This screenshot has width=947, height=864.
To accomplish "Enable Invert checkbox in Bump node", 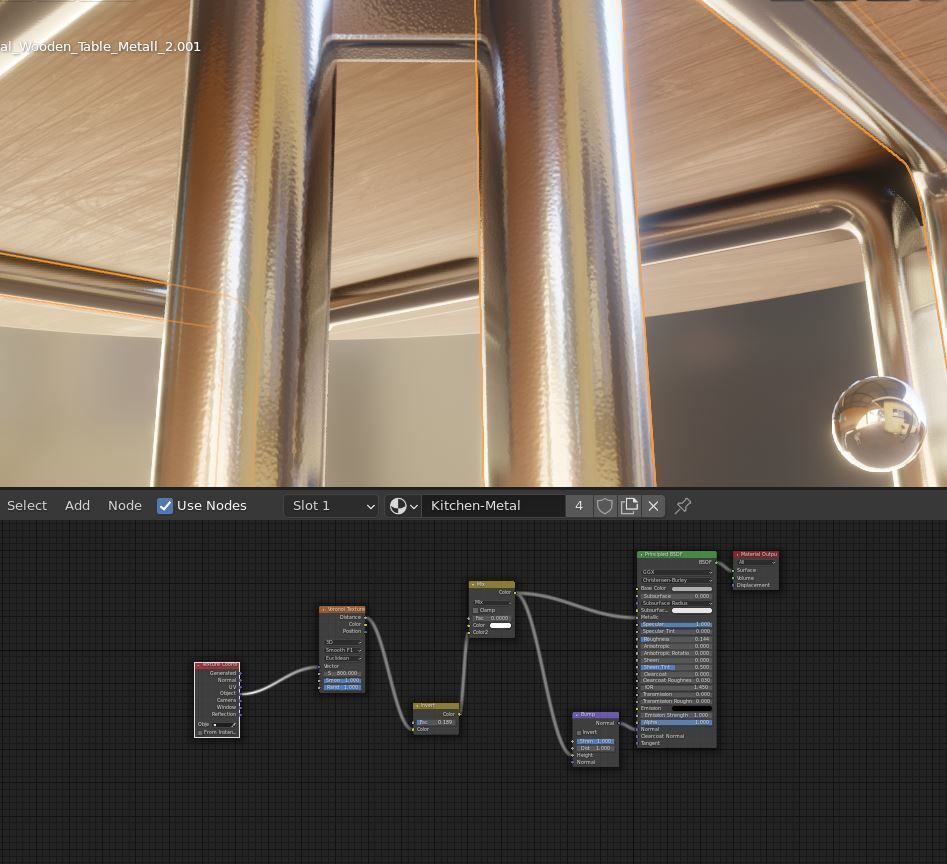I will coord(579,732).
